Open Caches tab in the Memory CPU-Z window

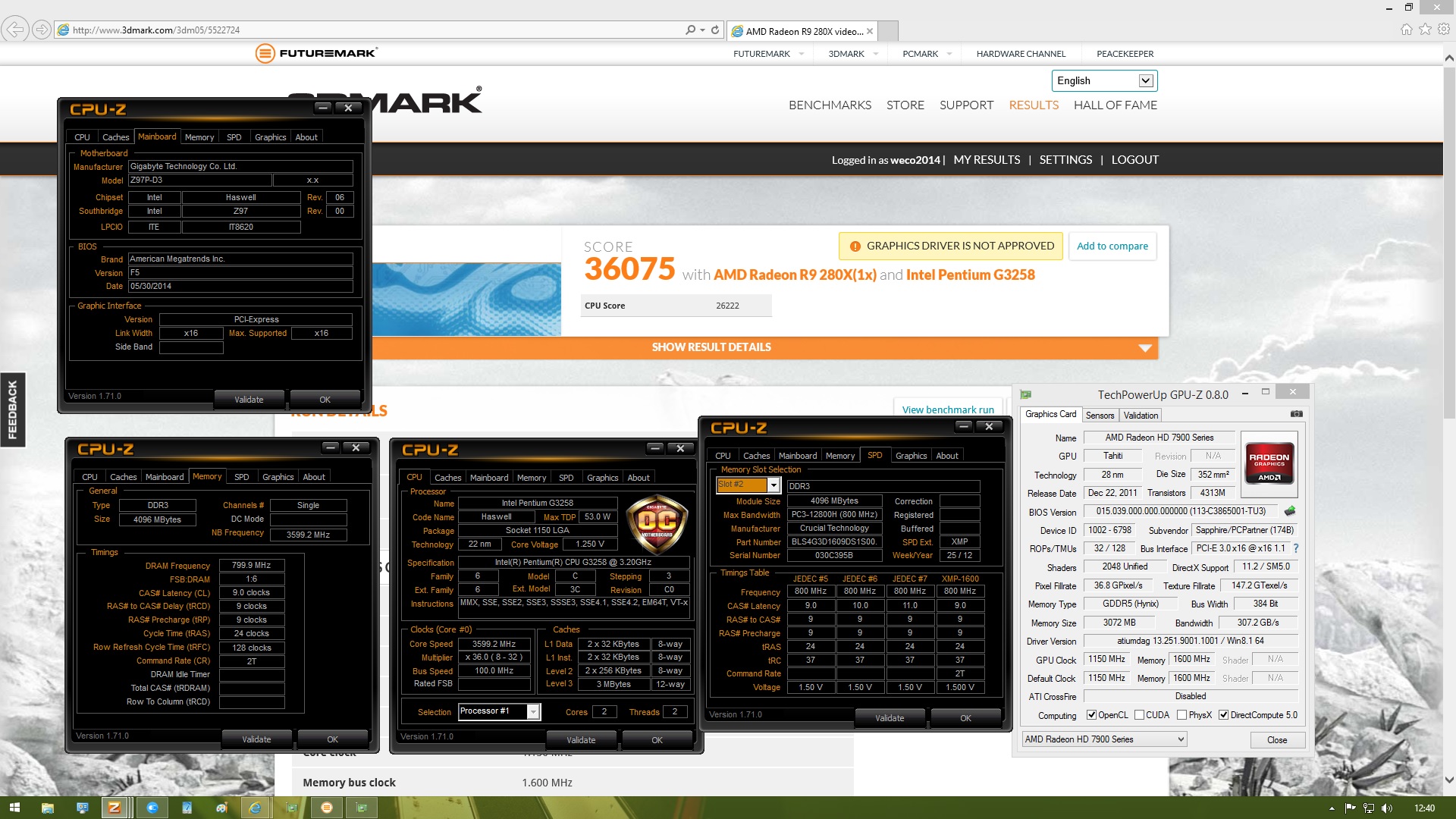[123, 477]
